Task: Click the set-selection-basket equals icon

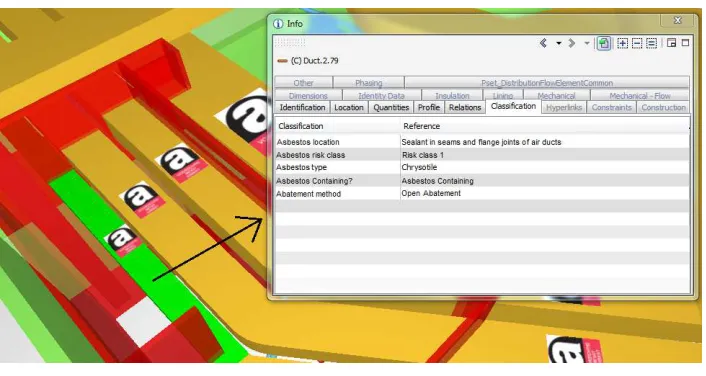Action: 651,43
